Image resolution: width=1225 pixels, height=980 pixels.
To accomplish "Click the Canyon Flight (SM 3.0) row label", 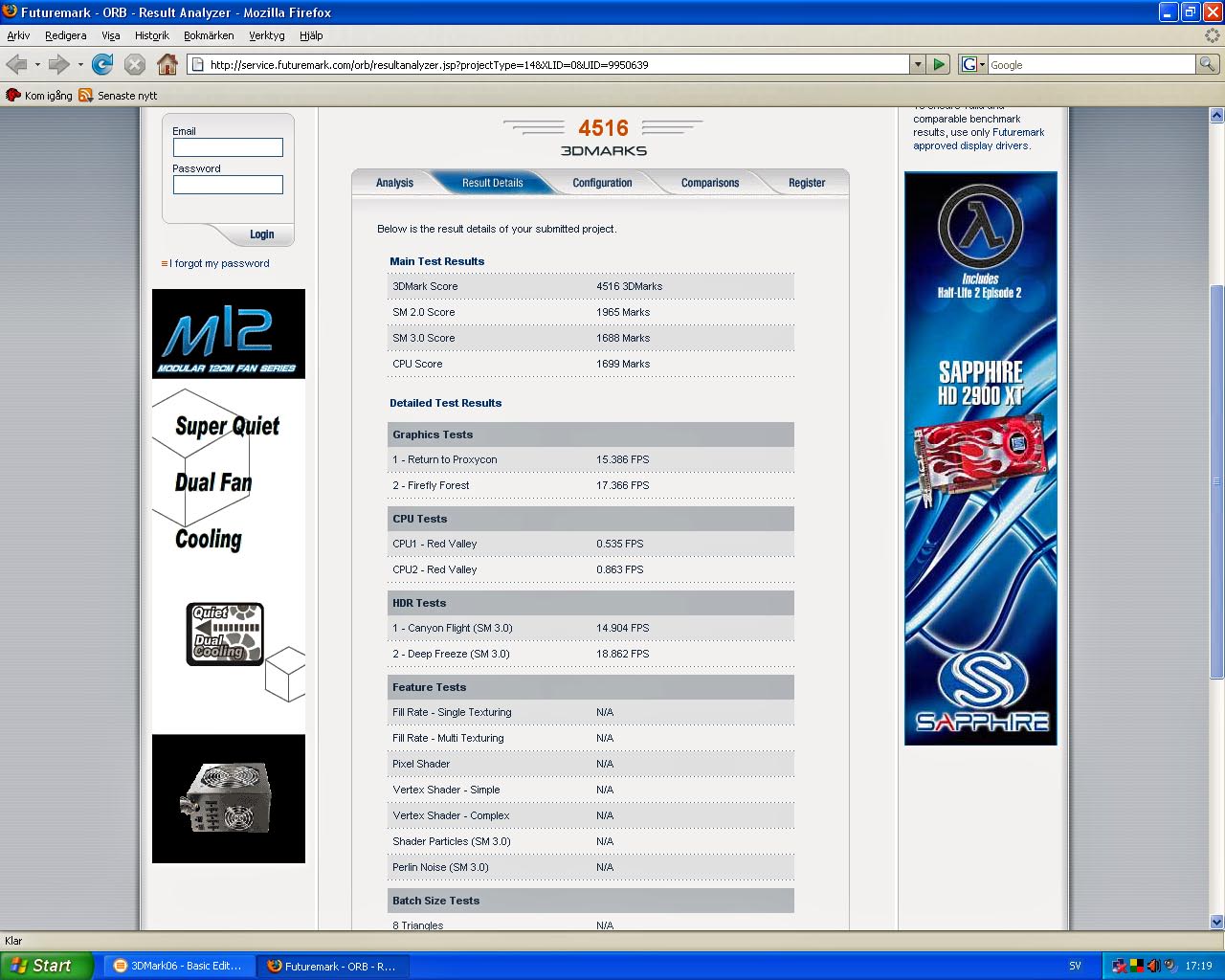I will 453,628.
